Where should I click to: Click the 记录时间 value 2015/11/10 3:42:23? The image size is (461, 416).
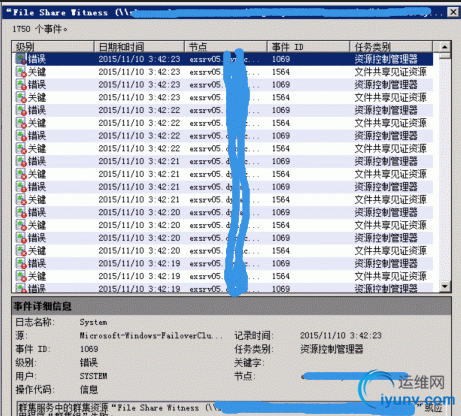click(x=341, y=336)
